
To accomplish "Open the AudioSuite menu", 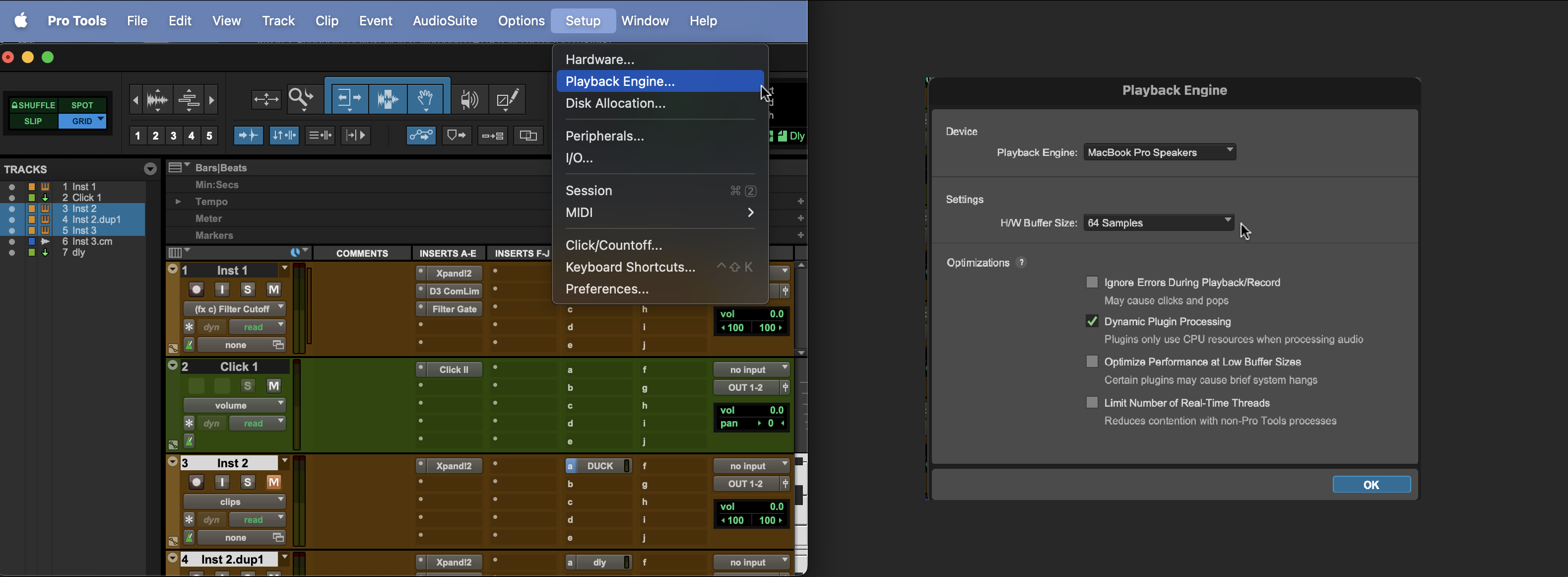I will (x=445, y=21).
